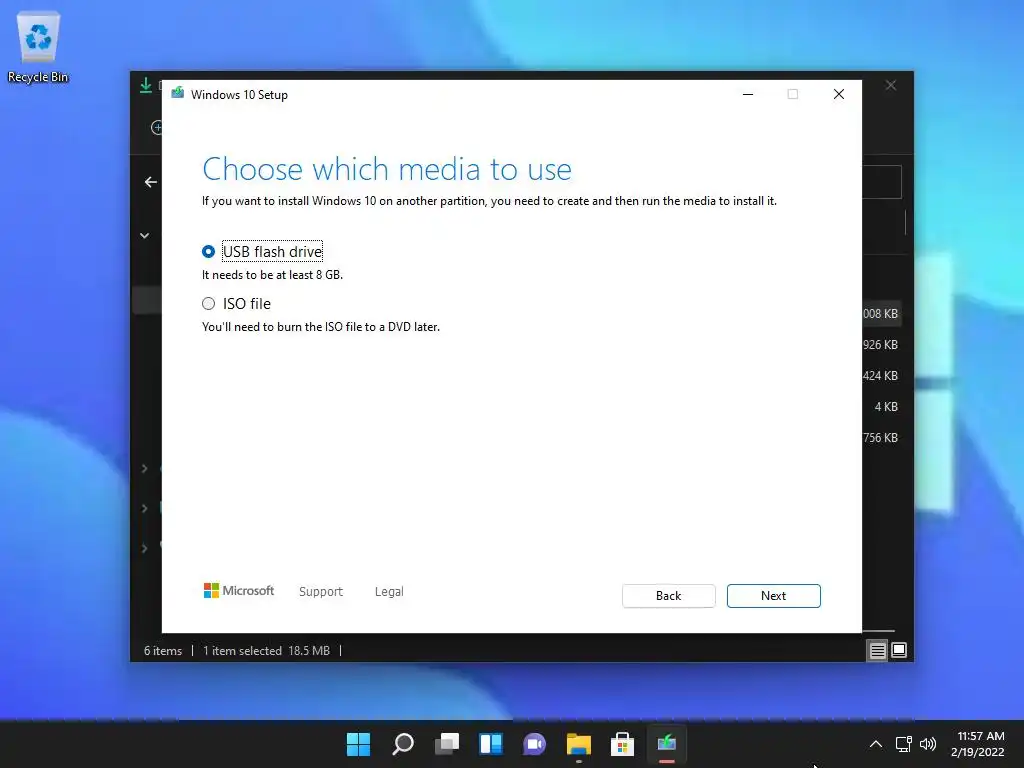The width and height of the screenshot is (1024, 768).
Task: Click the volume tray icon
Action: coord(927,744)
